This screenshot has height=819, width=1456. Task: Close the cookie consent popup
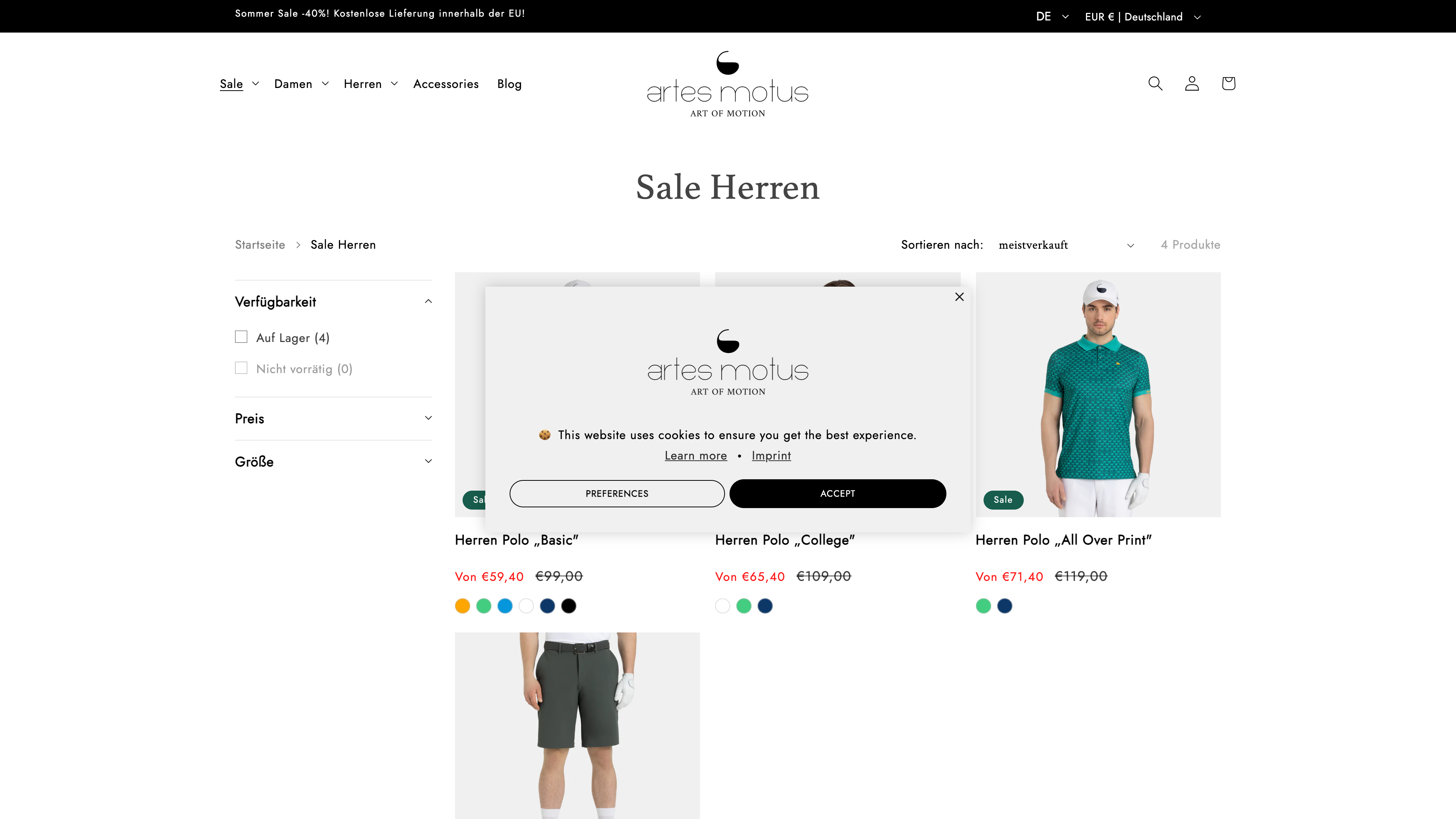(959, 297)
